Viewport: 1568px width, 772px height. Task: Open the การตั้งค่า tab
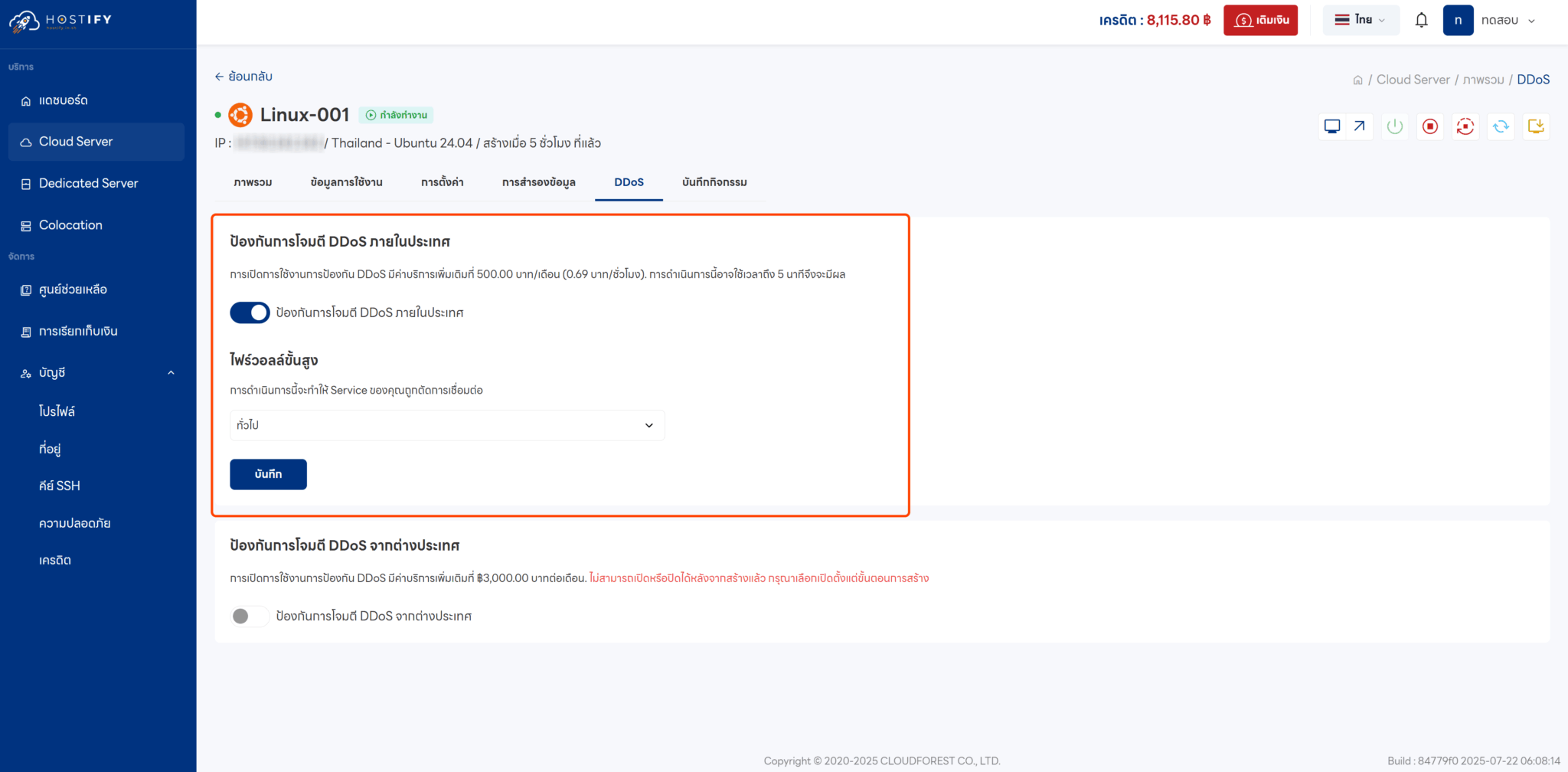[442, 182]
